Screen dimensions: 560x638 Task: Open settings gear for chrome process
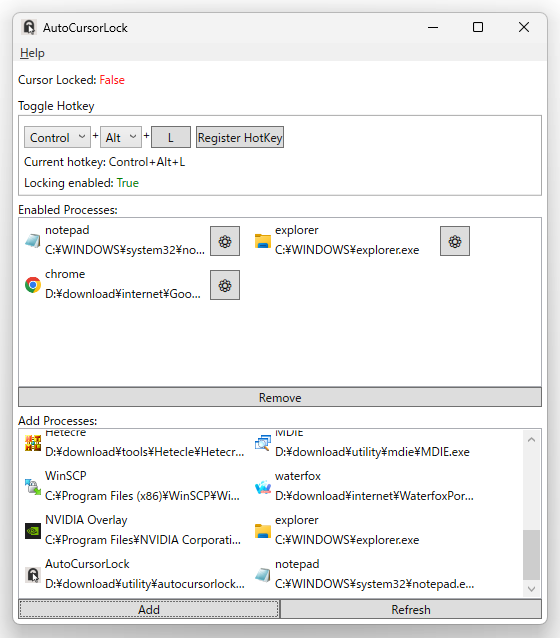pos(225,285)
